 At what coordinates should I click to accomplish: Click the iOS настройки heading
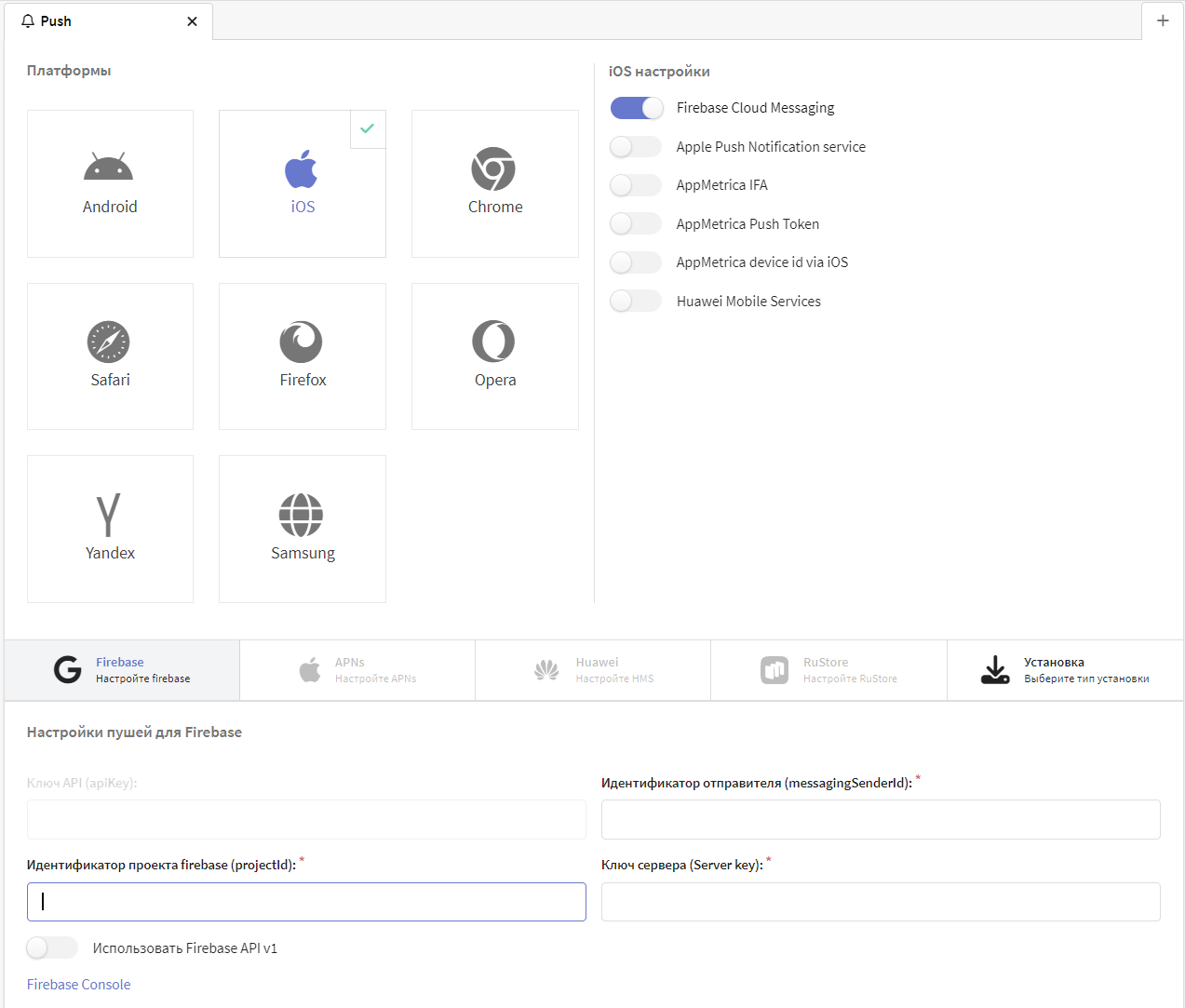click(x=659, y=72)
